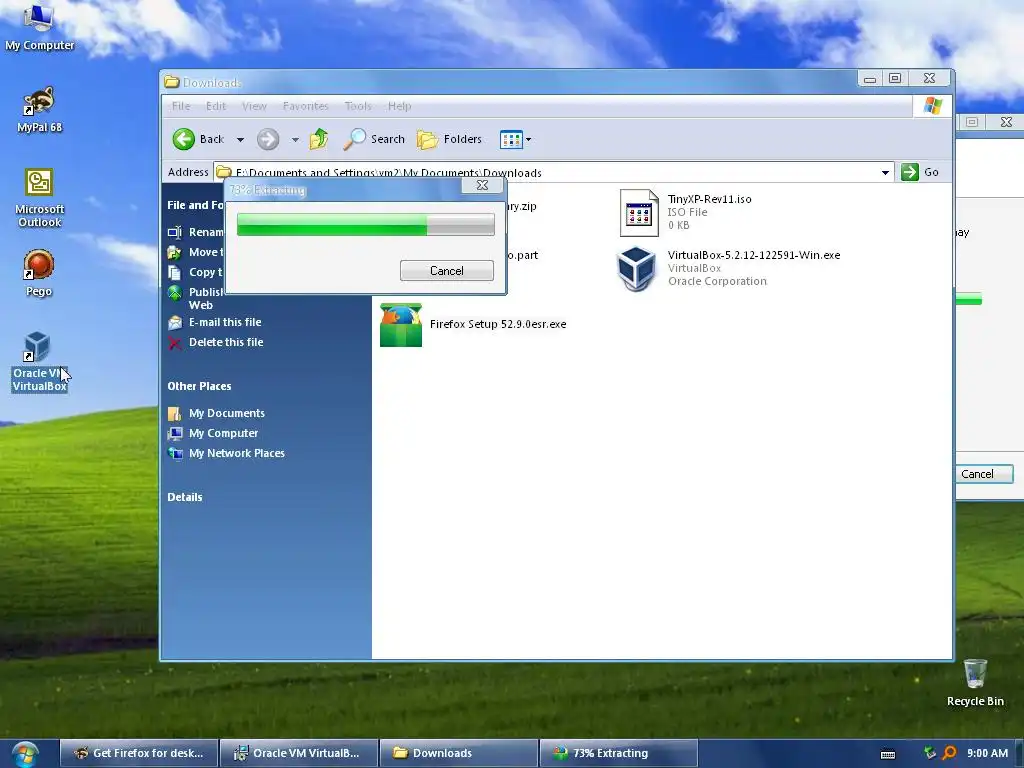Switch to Downloads taskbar button
This screenshot has width=1024, height=768.
458,753
